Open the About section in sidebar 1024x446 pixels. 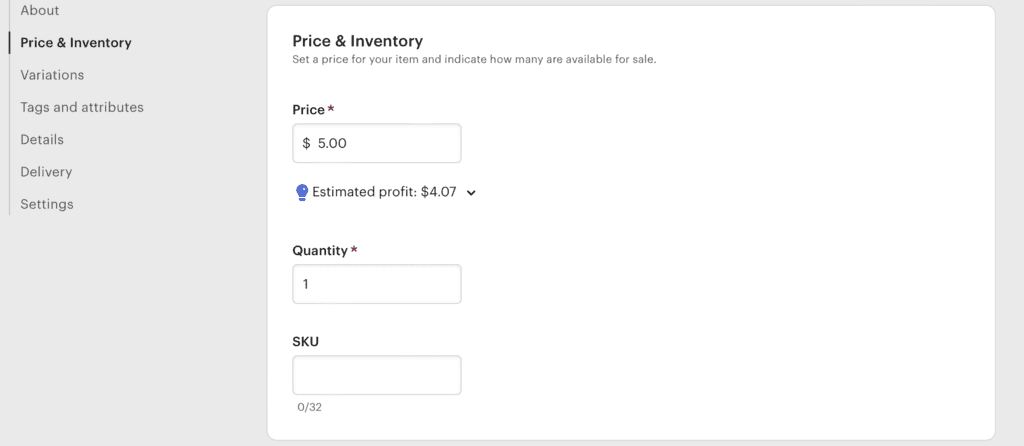[x=40, y=10]
